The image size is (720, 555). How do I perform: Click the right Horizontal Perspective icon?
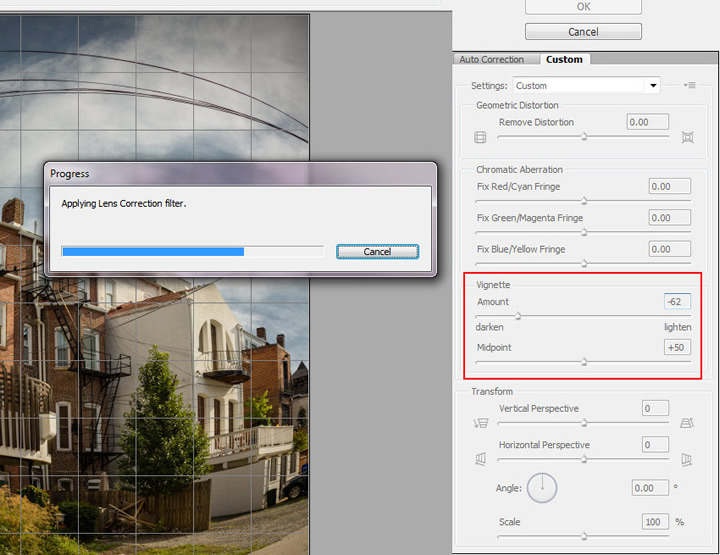[x=687, y=459]
